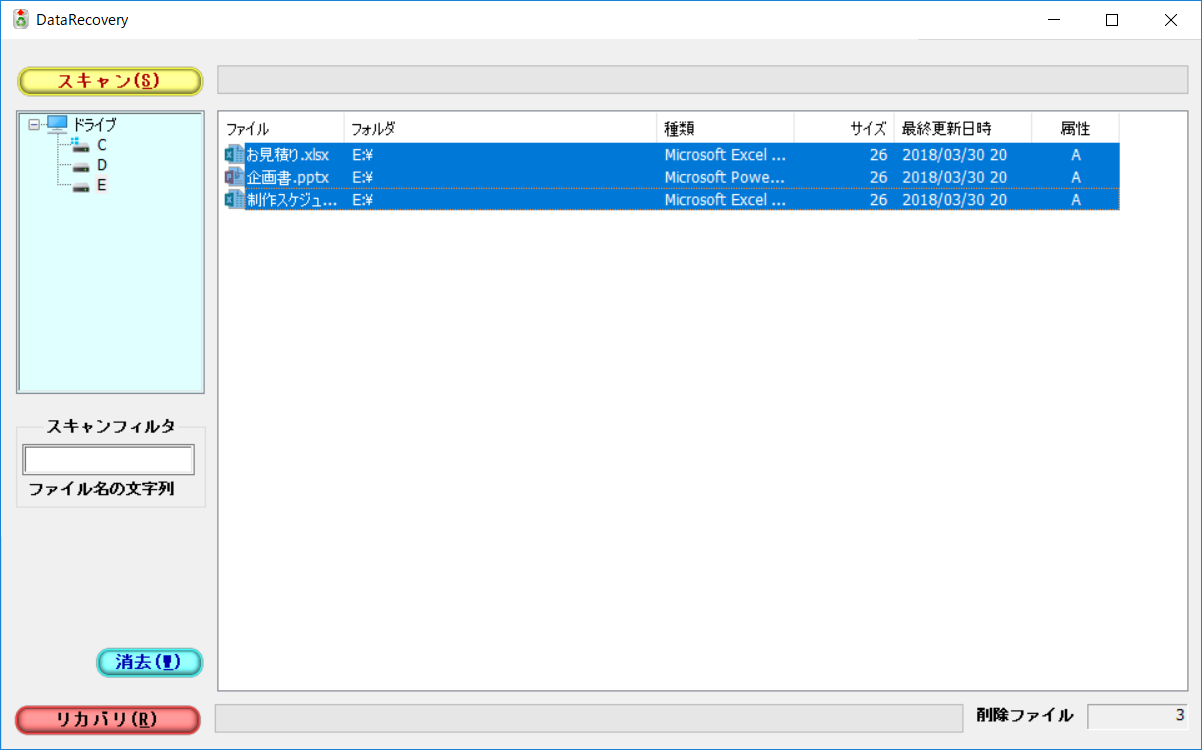Image resolution: width=1202 pixels, height=750 pixels.
Task: Click the DataRecovery title bar app icon
Action: click(21, 19)
